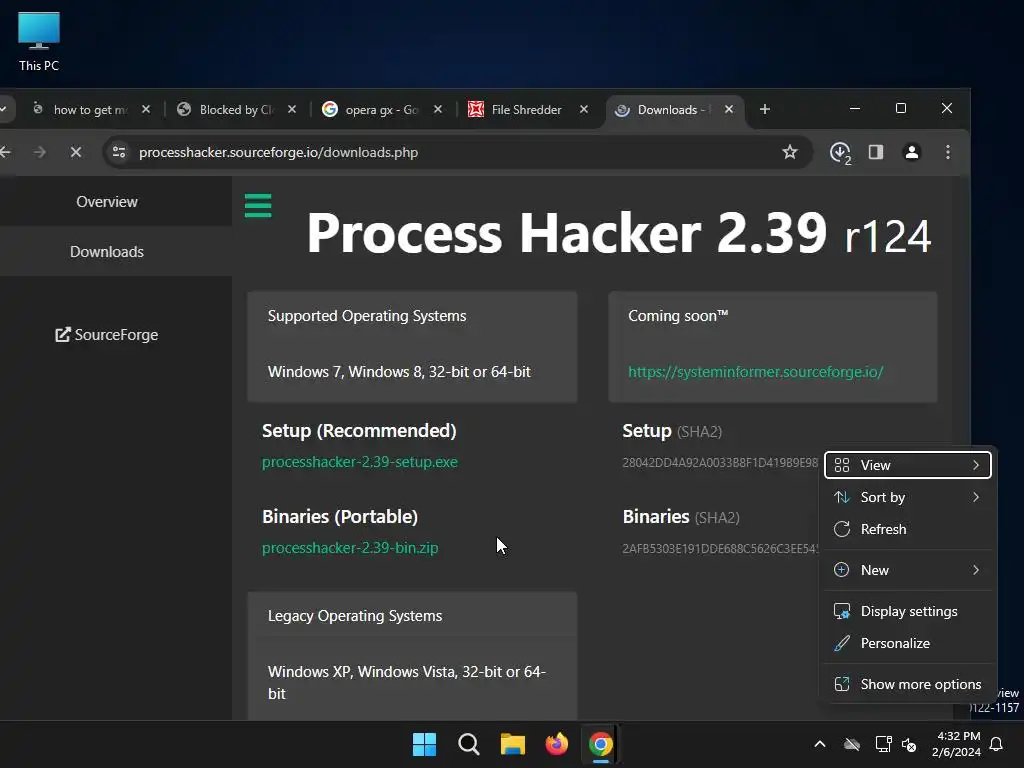Open the Chrome profile menu
Image resolution: width=1024 pixels, height=768 pixels.
[912, 152]
